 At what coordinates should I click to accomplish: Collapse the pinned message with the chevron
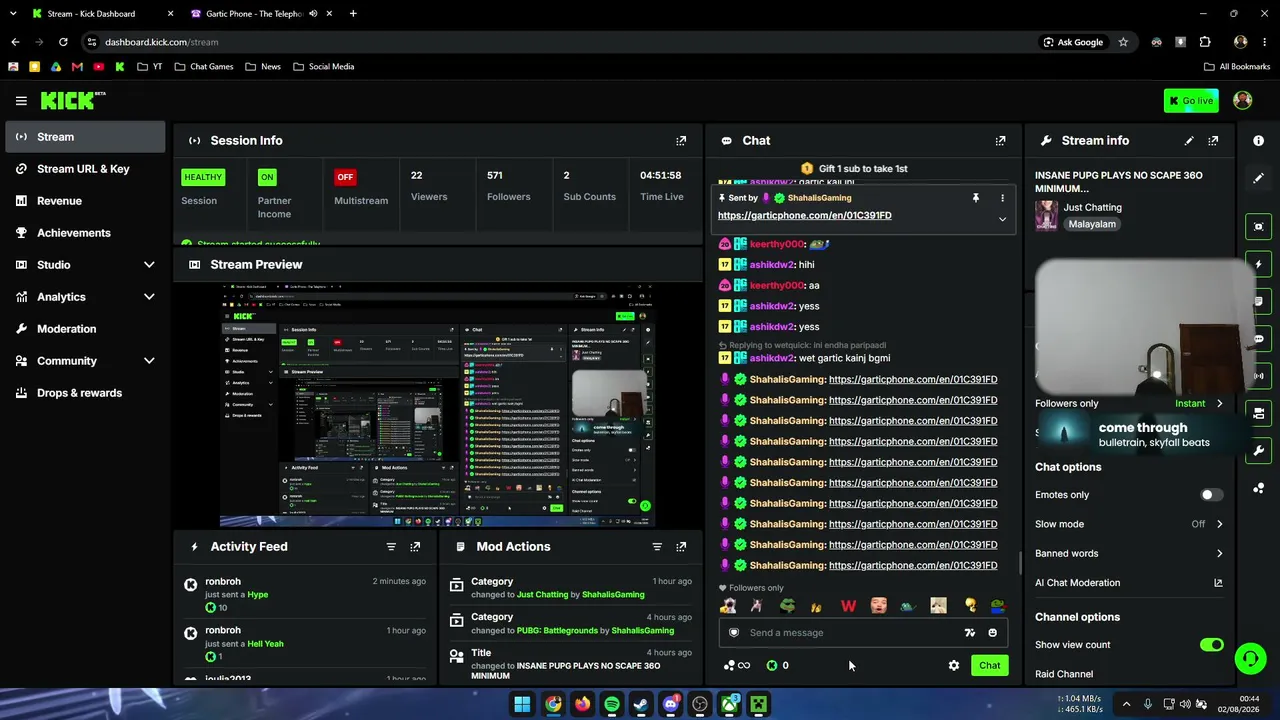1002,219
